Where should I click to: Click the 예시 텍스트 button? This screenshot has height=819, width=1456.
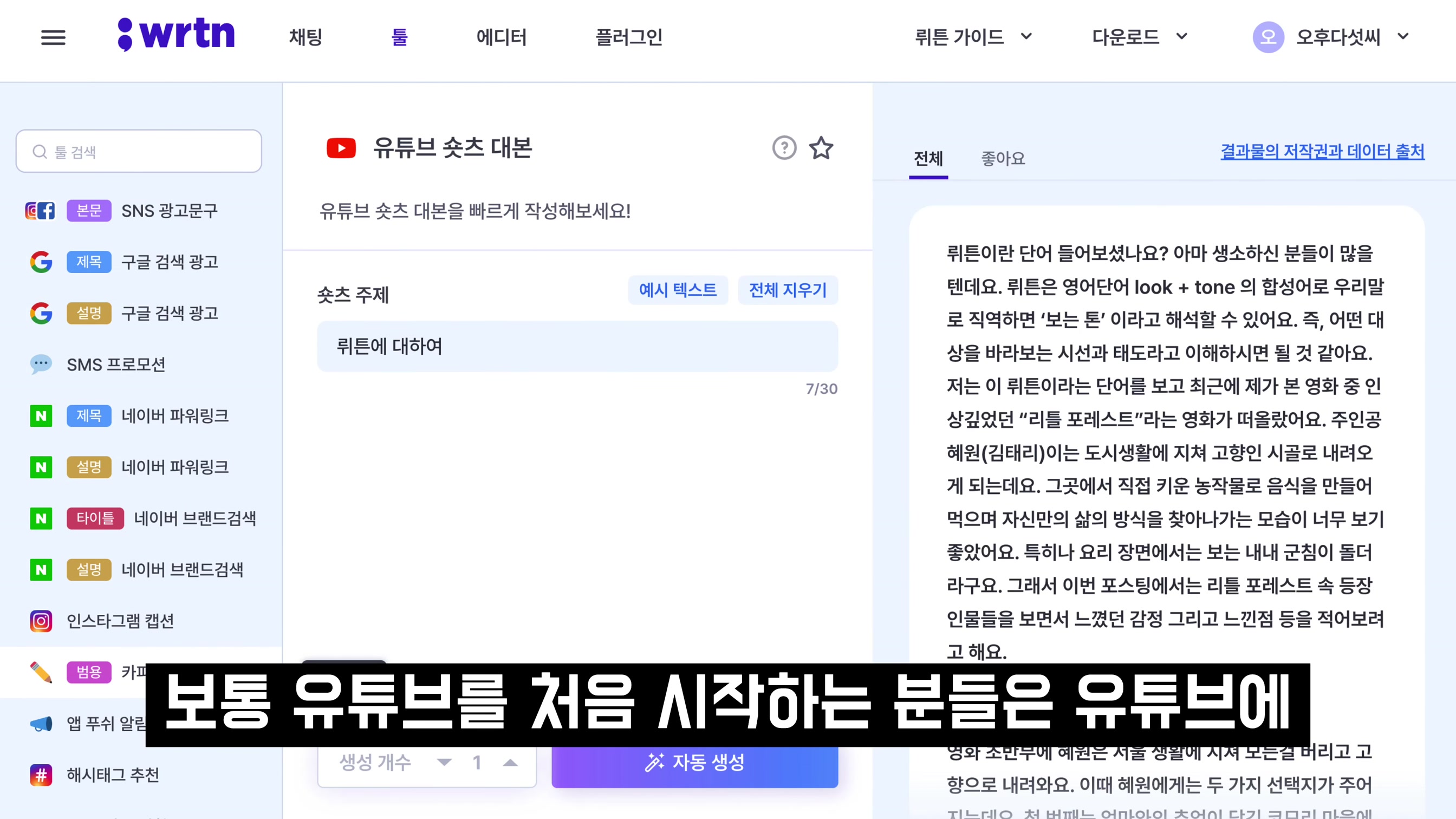(x=678, y=290)
